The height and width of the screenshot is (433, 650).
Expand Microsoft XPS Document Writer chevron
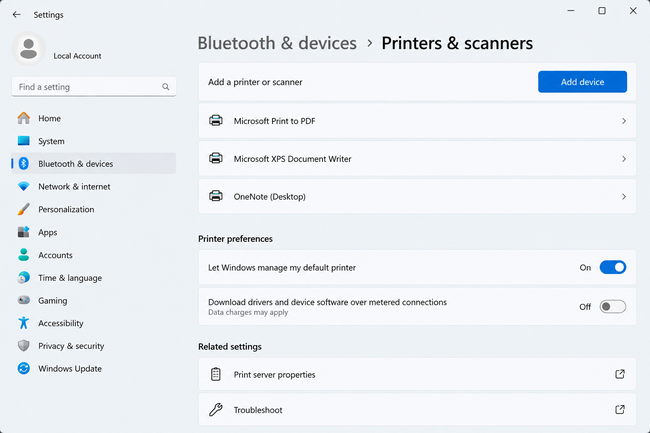click(624, 159)
